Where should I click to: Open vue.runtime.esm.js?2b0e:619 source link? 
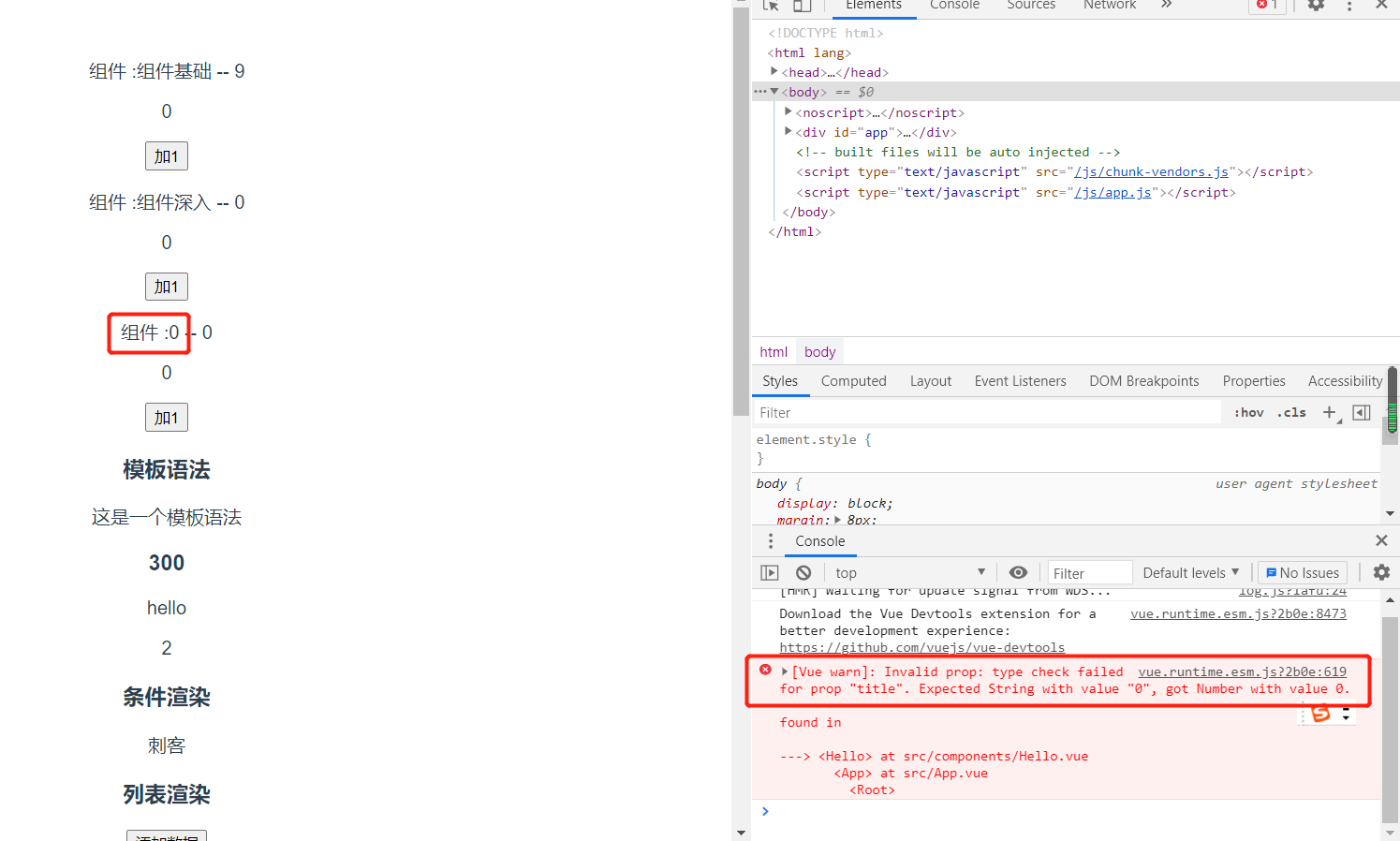pos(1242,671)
